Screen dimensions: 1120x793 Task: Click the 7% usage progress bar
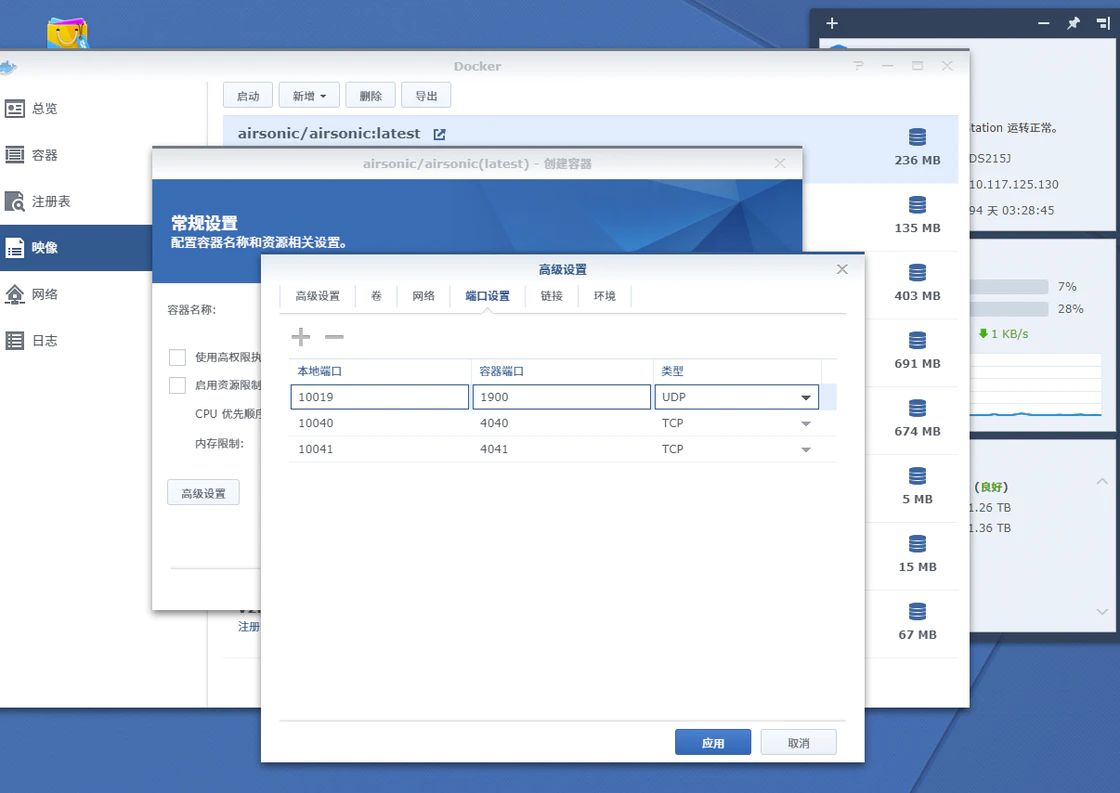[1008, 286]
